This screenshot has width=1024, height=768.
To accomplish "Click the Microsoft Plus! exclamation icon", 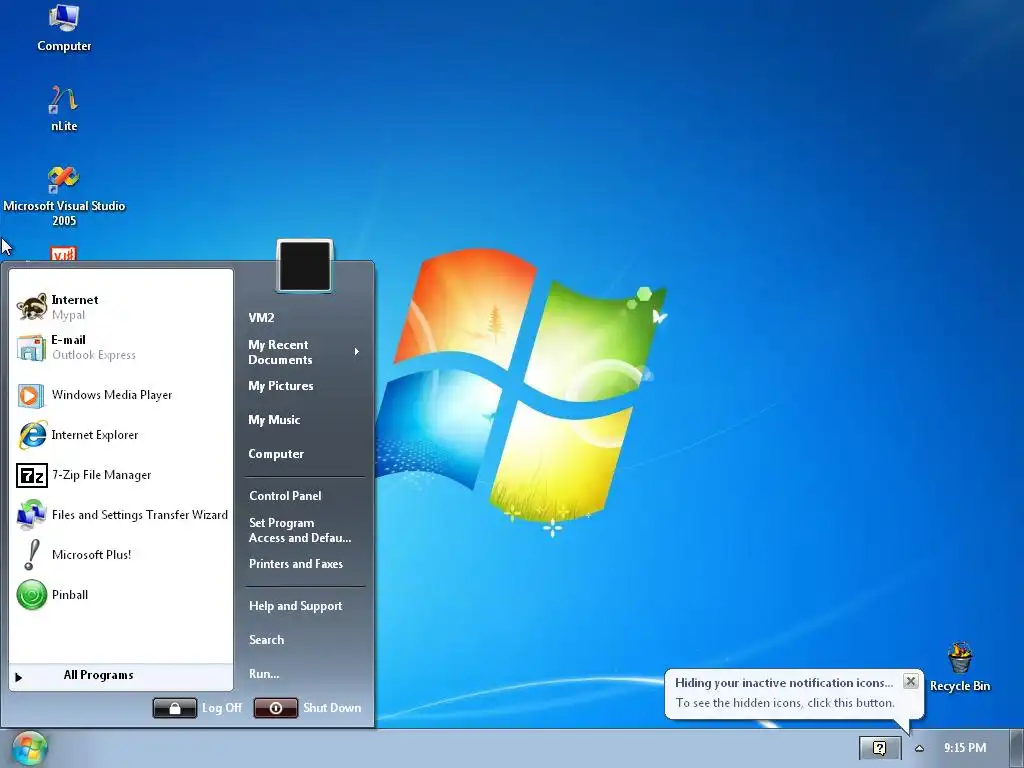I will pos(31,555).
